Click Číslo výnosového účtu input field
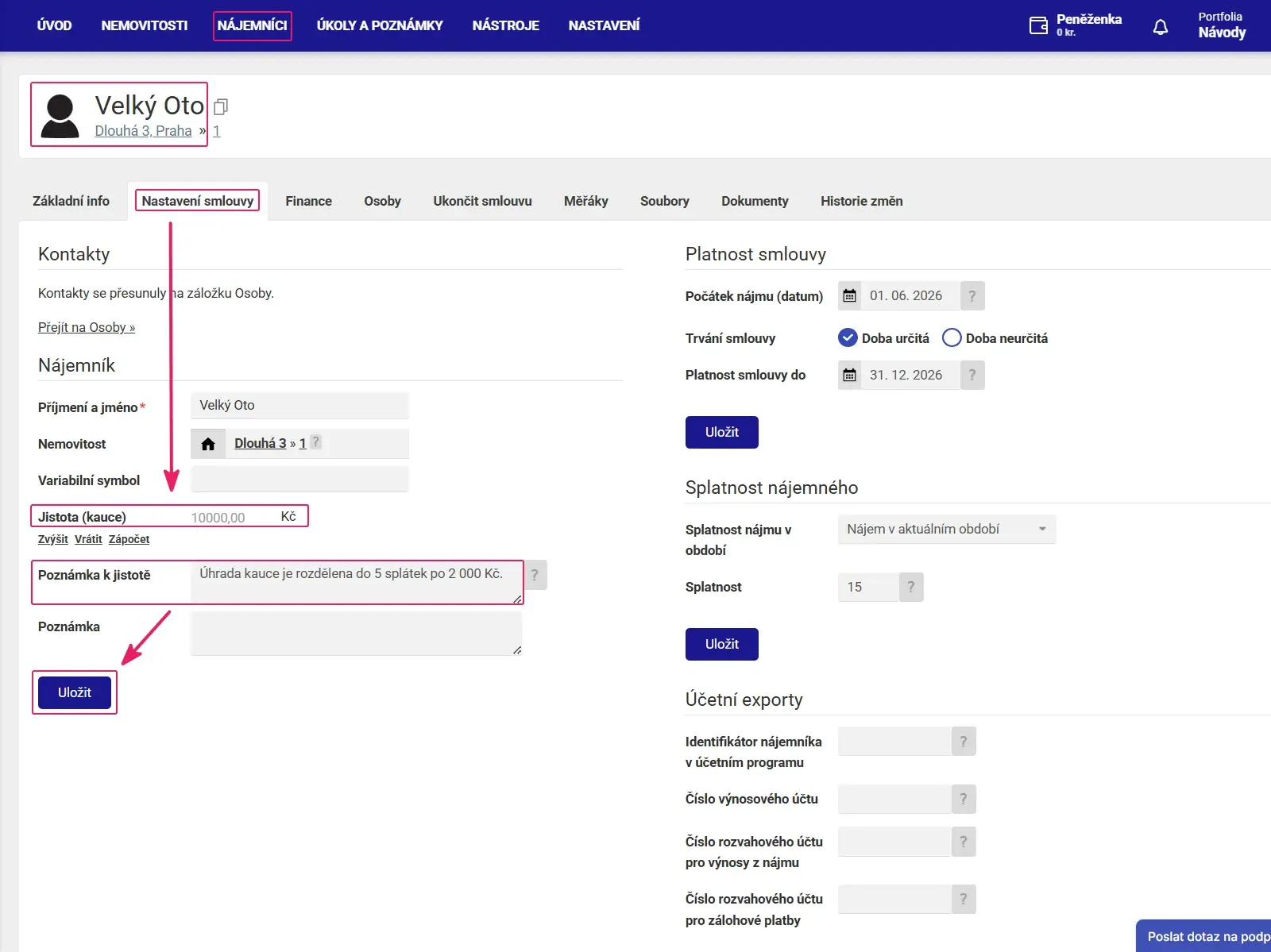This screenshot has width=1271, height=952. (894, 799)
